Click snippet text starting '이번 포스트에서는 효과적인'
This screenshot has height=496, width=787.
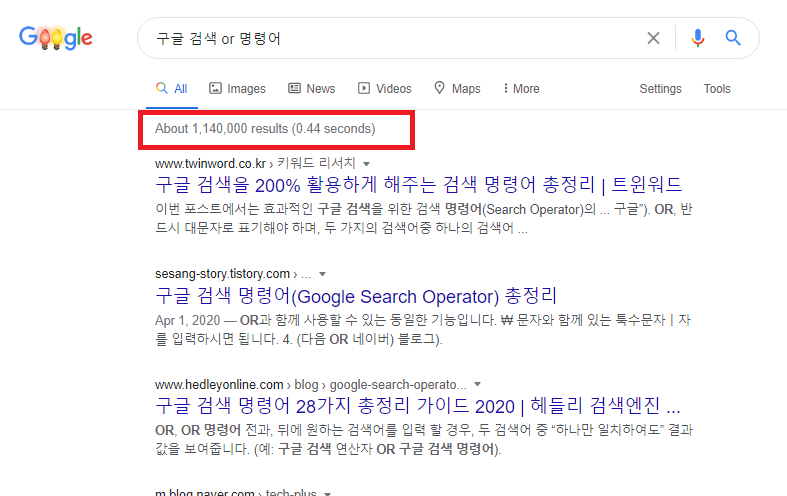(424, 218)
